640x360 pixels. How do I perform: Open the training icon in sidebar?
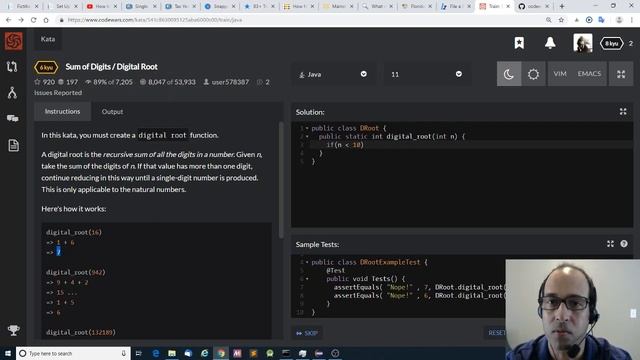coord(12,67)
